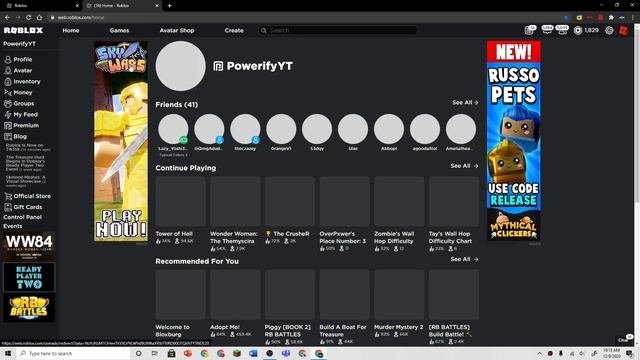The width and height of the screenshot is (640, 360).
Task: Open the settings gear in Roblox header
Action: (x=609, y=30)
